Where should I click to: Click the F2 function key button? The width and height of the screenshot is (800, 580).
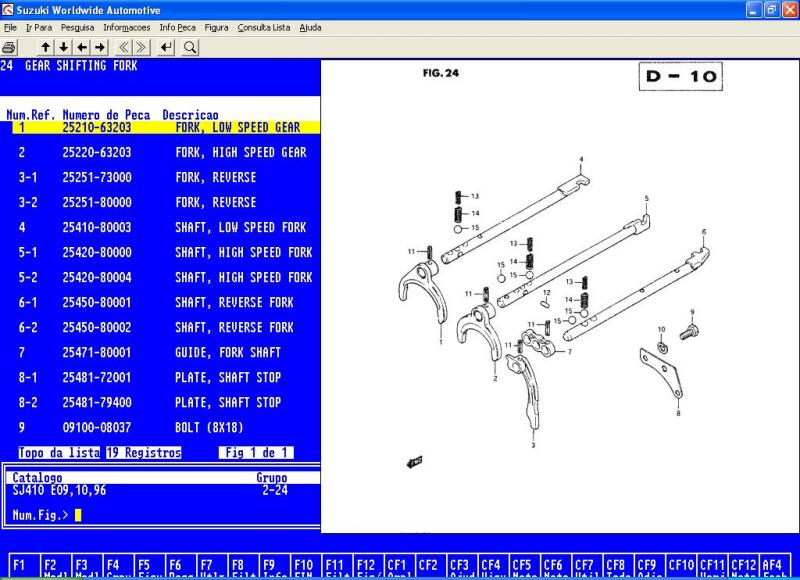tap(56, 565)
